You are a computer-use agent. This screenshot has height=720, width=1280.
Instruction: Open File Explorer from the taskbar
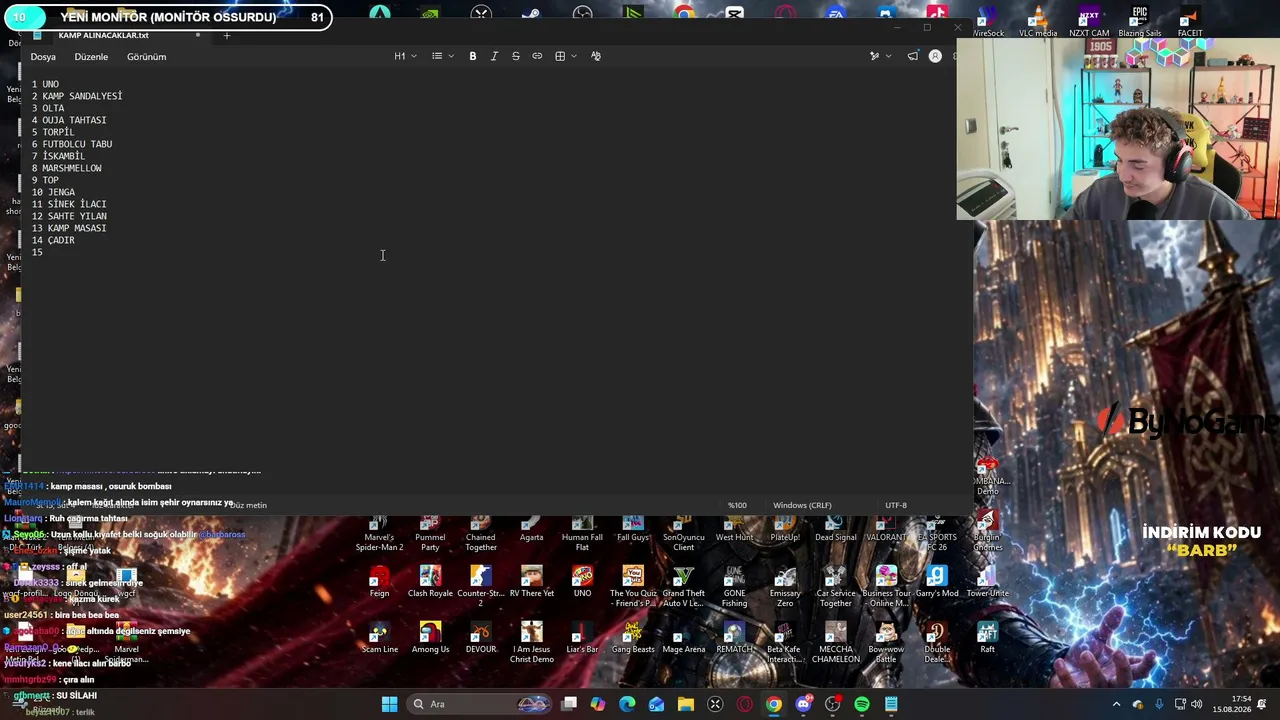(686, 704)
